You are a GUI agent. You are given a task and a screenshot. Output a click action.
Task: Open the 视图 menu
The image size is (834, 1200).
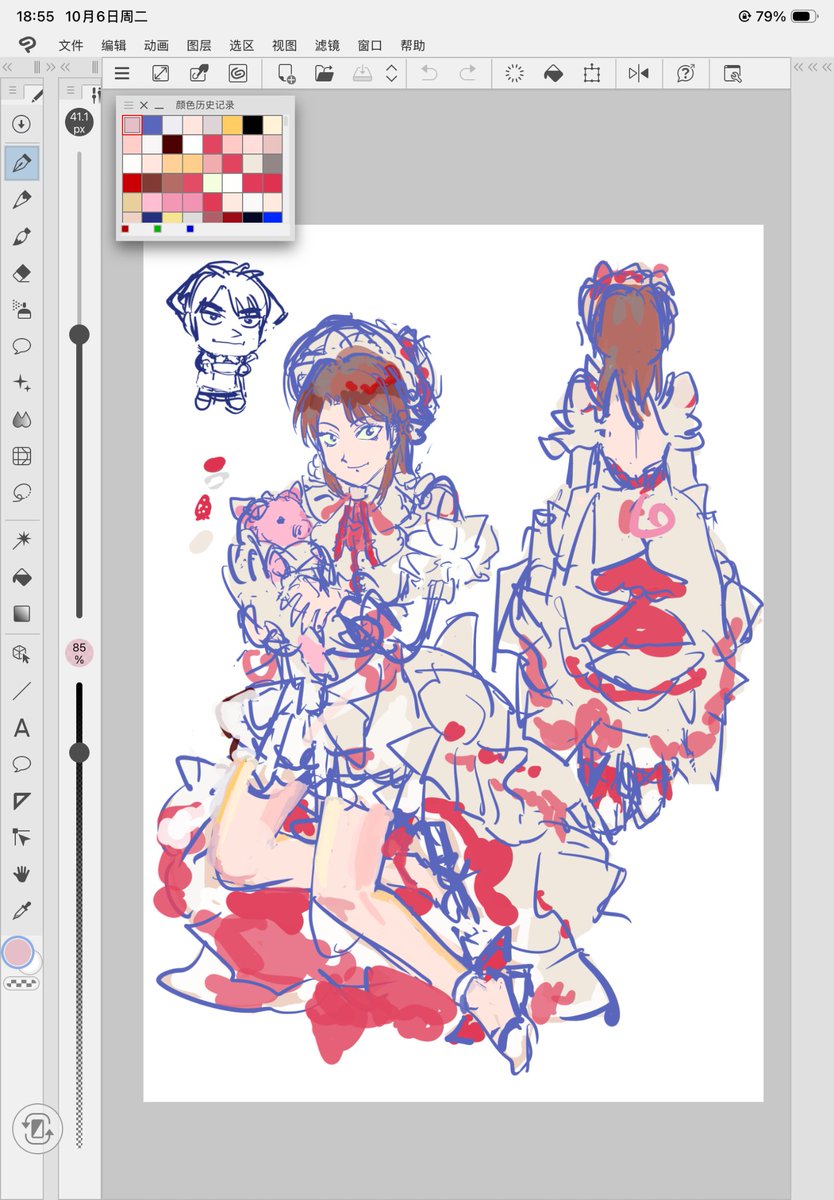click(x=285, y=45)
